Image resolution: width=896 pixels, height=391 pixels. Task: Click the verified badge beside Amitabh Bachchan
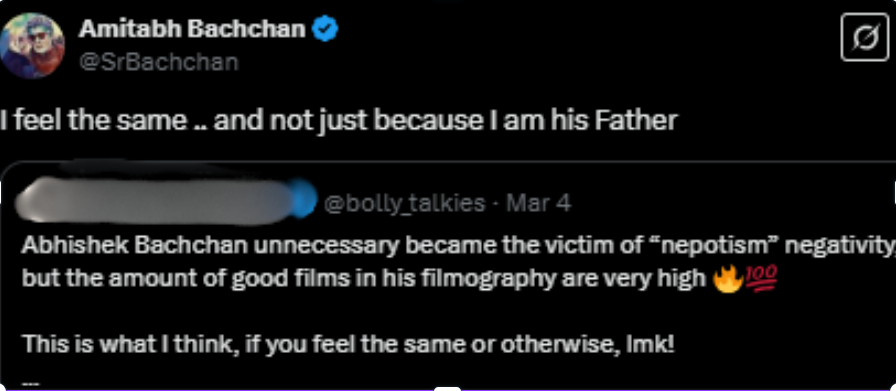[x=325, y=29]
